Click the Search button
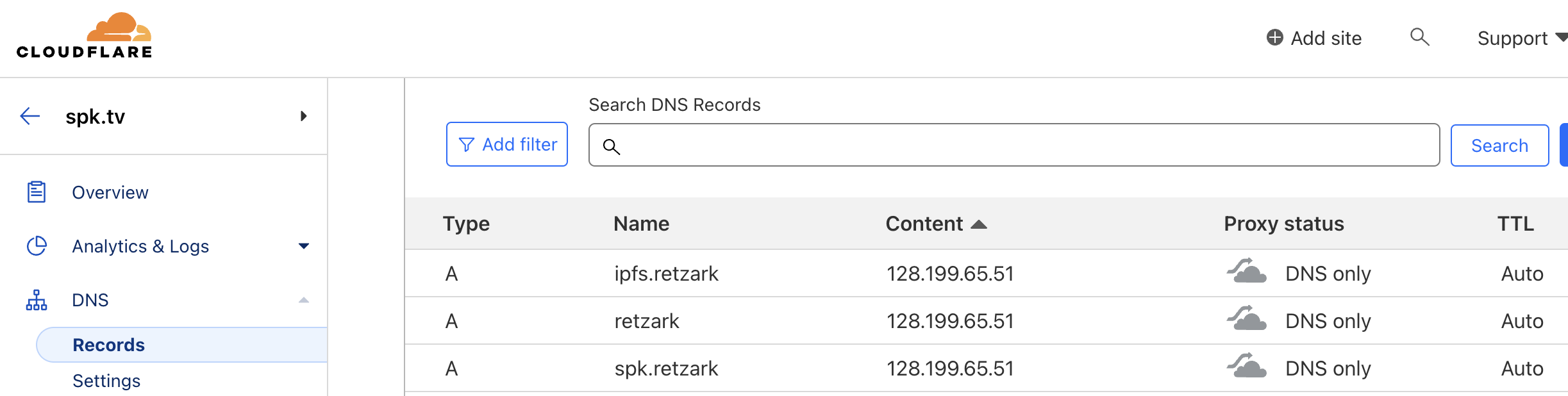This screenshot has height=396, width=1568. pyautogui.click(x=1499, y=145)
